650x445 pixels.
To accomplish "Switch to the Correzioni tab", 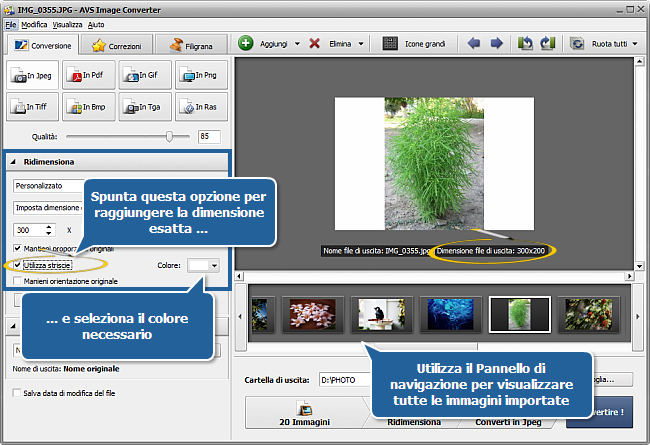I will [117, 45].
